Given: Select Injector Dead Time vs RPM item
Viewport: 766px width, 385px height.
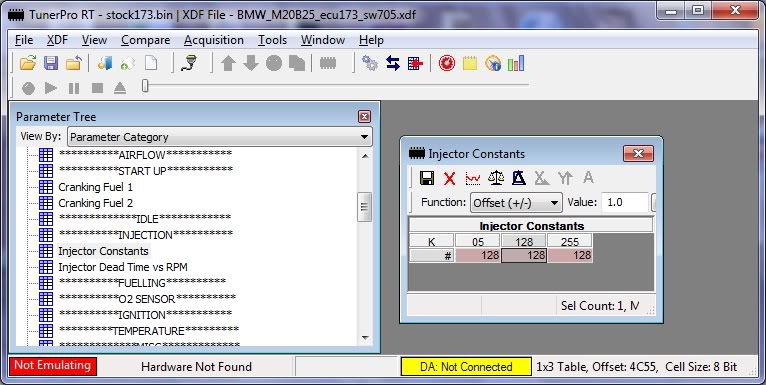Looking at the screenshot, I should click(123, 267).
